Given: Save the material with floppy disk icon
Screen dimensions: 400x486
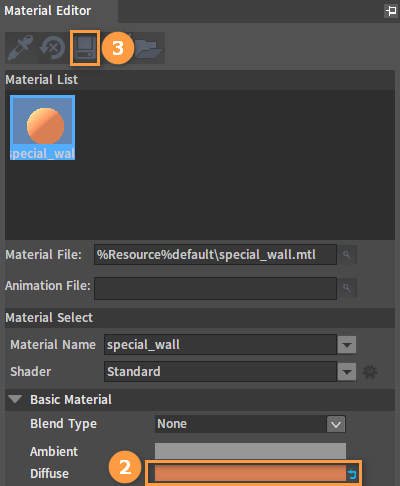Looking at the screenshot, I should point(85,48).
